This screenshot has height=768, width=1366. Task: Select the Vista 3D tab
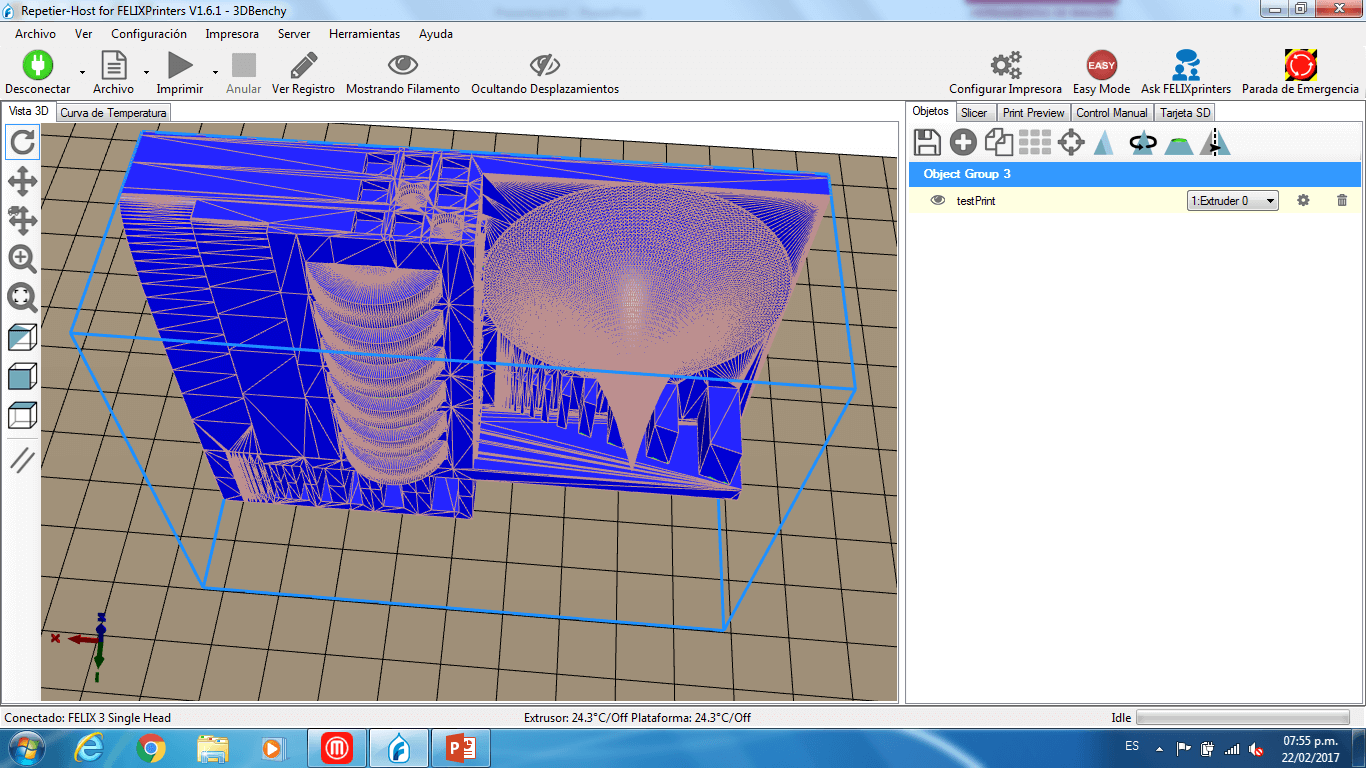click(x=28, y=111)
